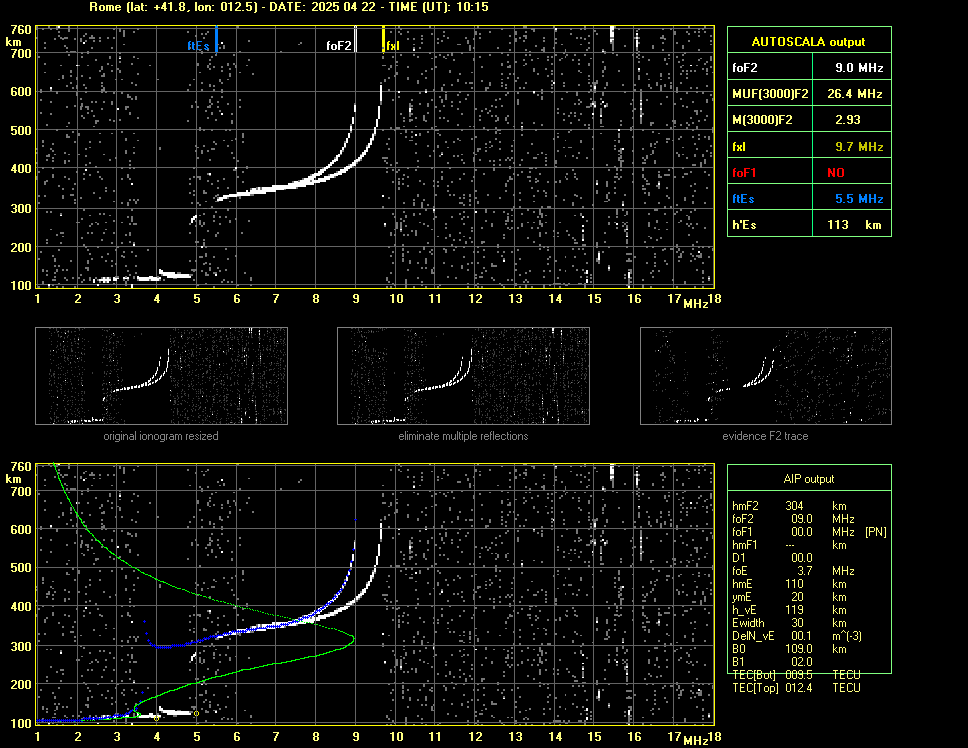Click the h'Es value 113 km
The image size is (968, 748).
(854, 225)
